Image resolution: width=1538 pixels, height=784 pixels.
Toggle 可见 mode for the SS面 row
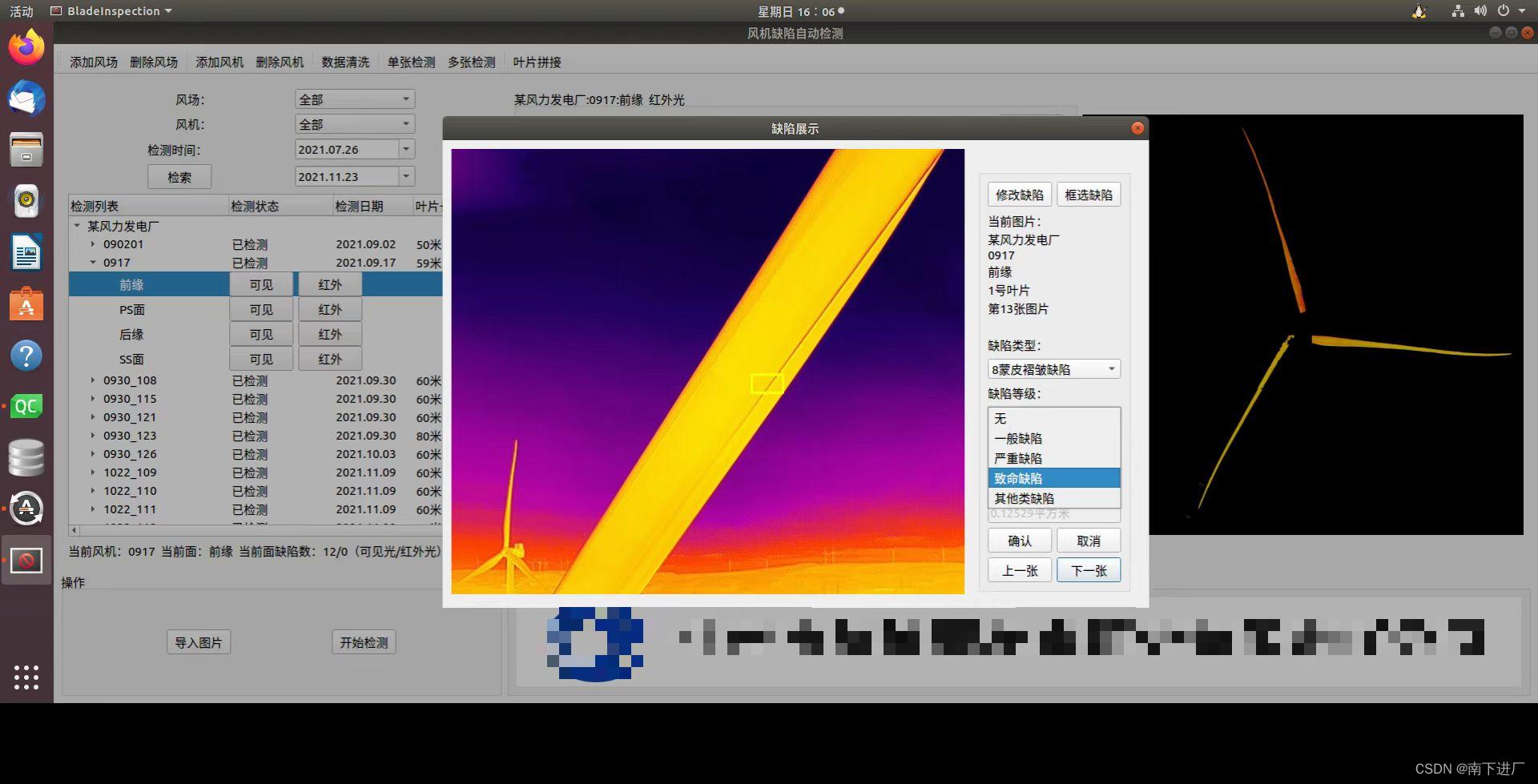(260, 358)
